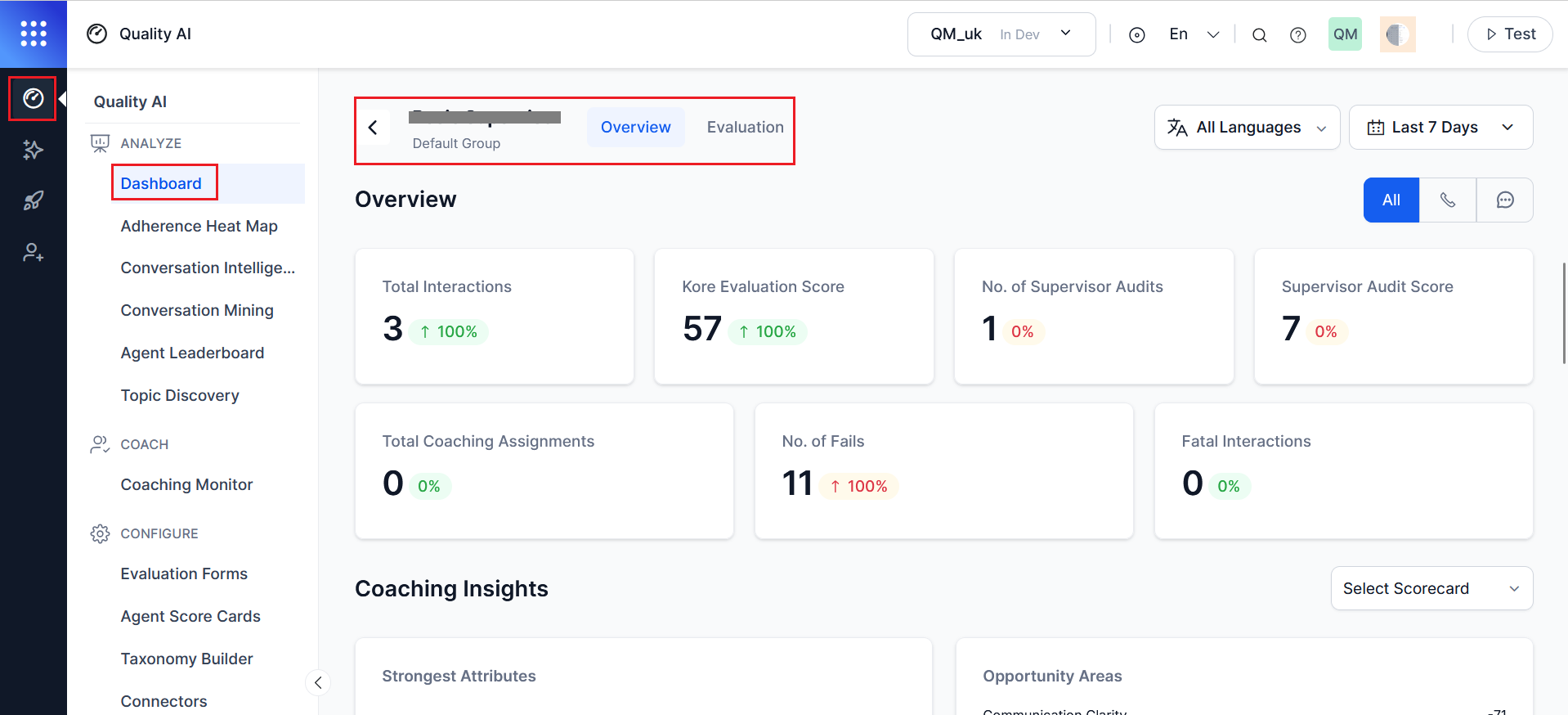
Task: Open Adherence Heat Map
Action: pyautogui.click(x=199, y=226)
